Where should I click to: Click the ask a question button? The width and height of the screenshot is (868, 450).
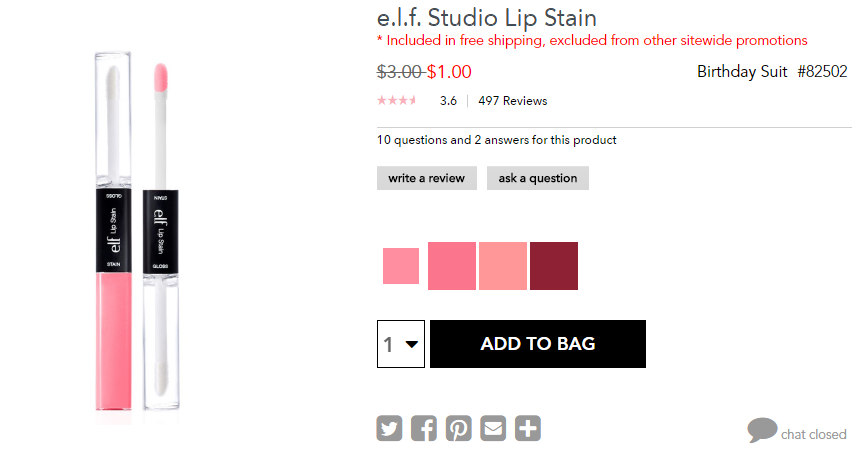click(x=538, y=178)
